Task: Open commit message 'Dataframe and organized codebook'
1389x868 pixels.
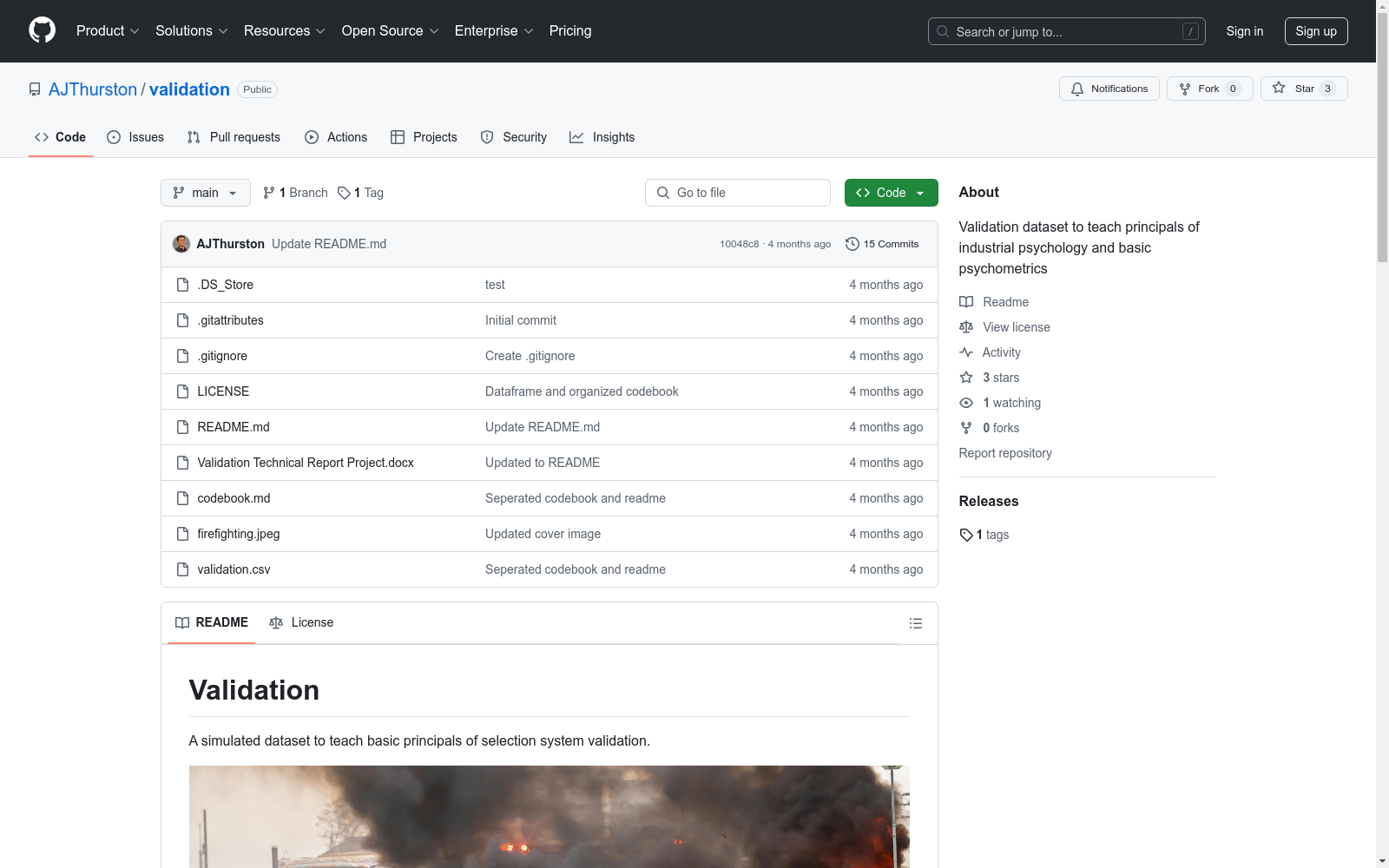Action: [x=582, y=391]
